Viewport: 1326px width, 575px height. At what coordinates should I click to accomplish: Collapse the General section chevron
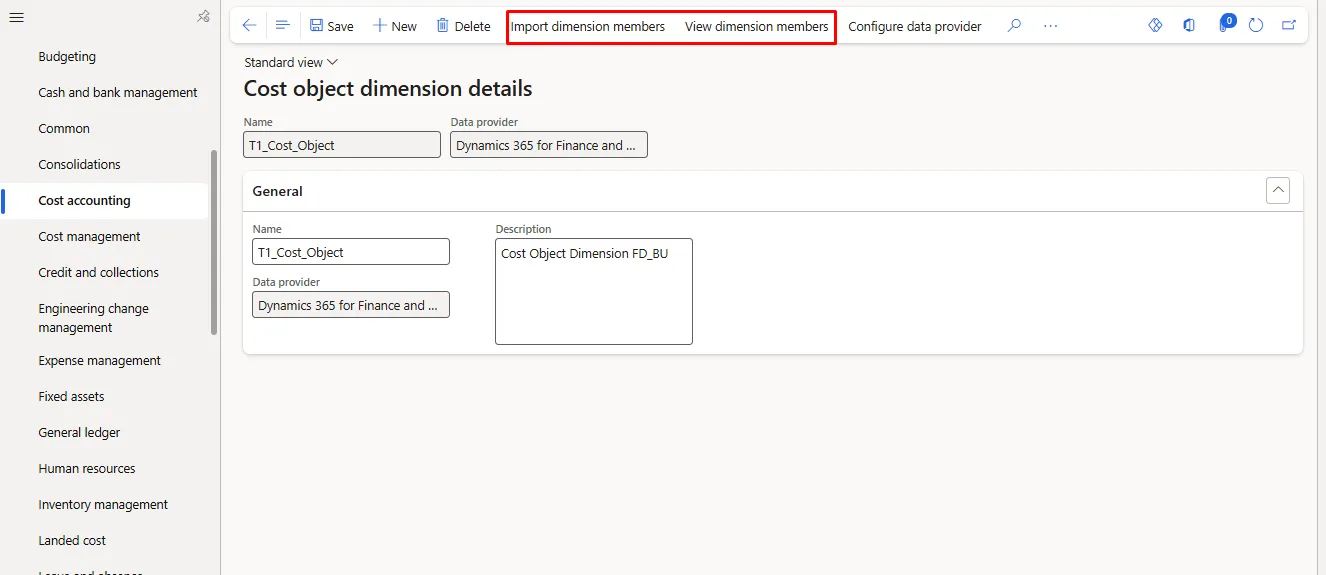pyautogui.click(x=1277, y=190)
